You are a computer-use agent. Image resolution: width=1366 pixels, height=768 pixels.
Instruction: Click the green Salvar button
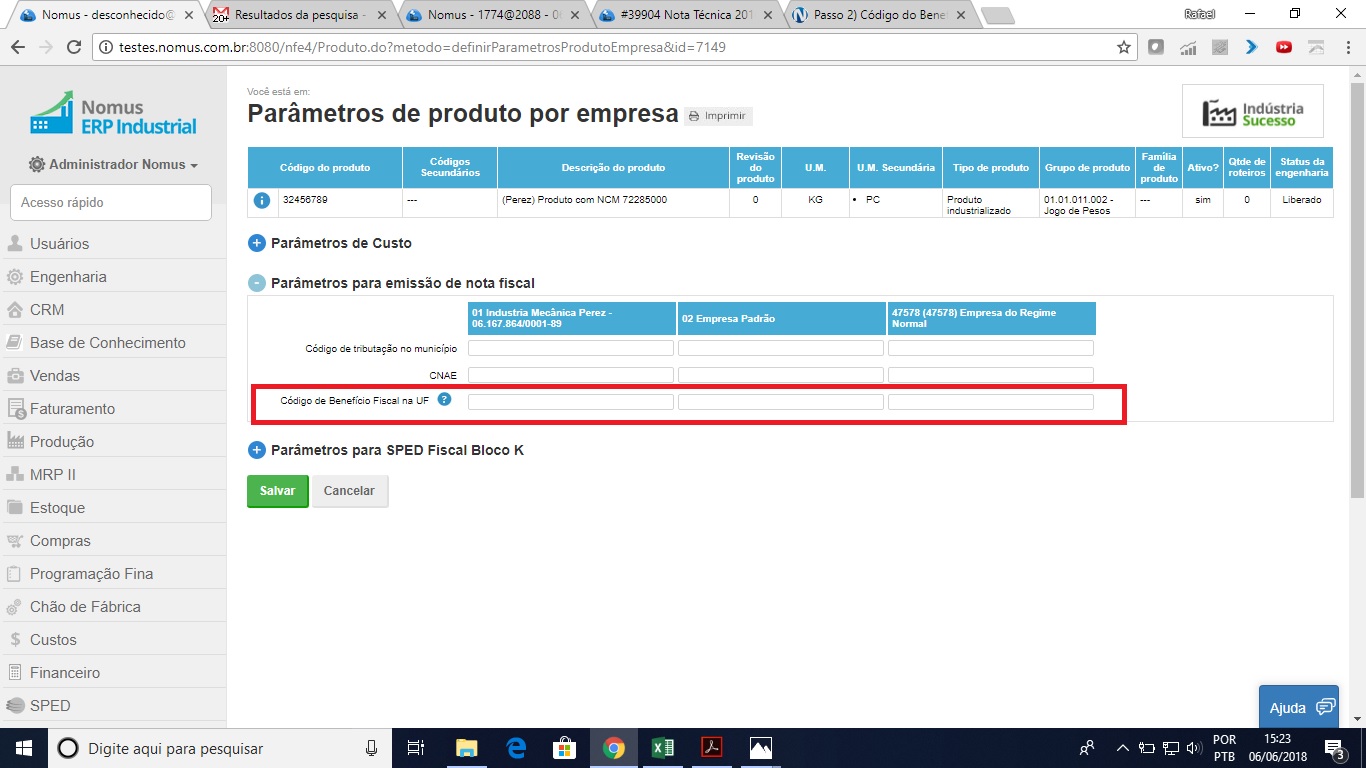pyautogui.click(x=278, y=491)
